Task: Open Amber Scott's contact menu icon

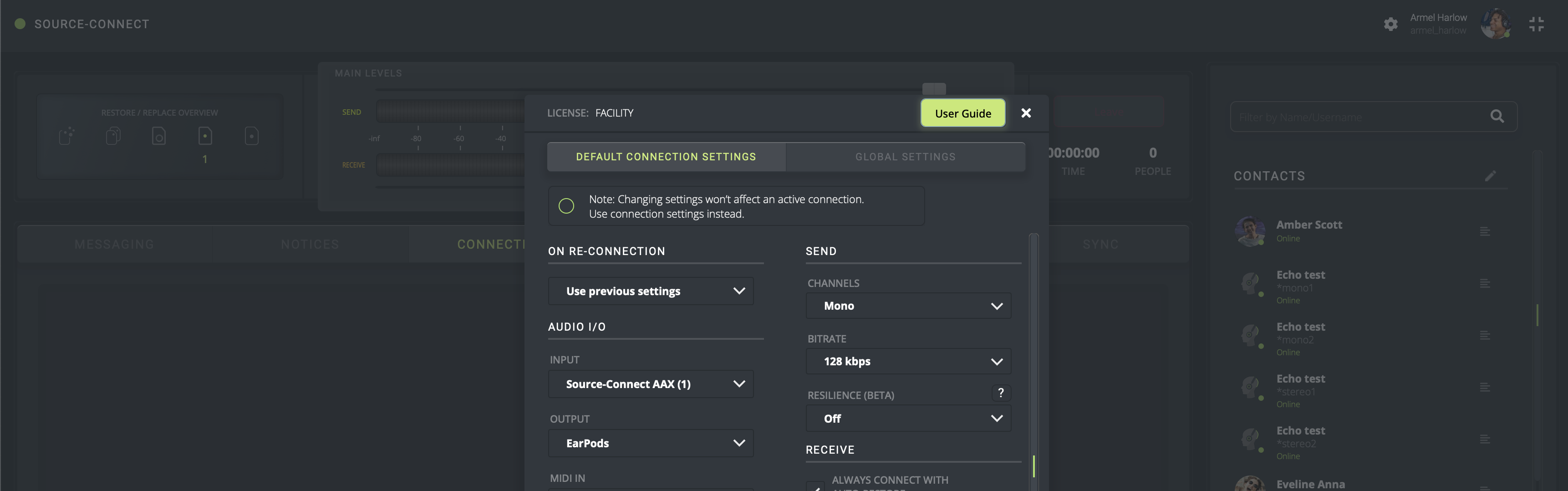Action: (x=1485, y=231)
